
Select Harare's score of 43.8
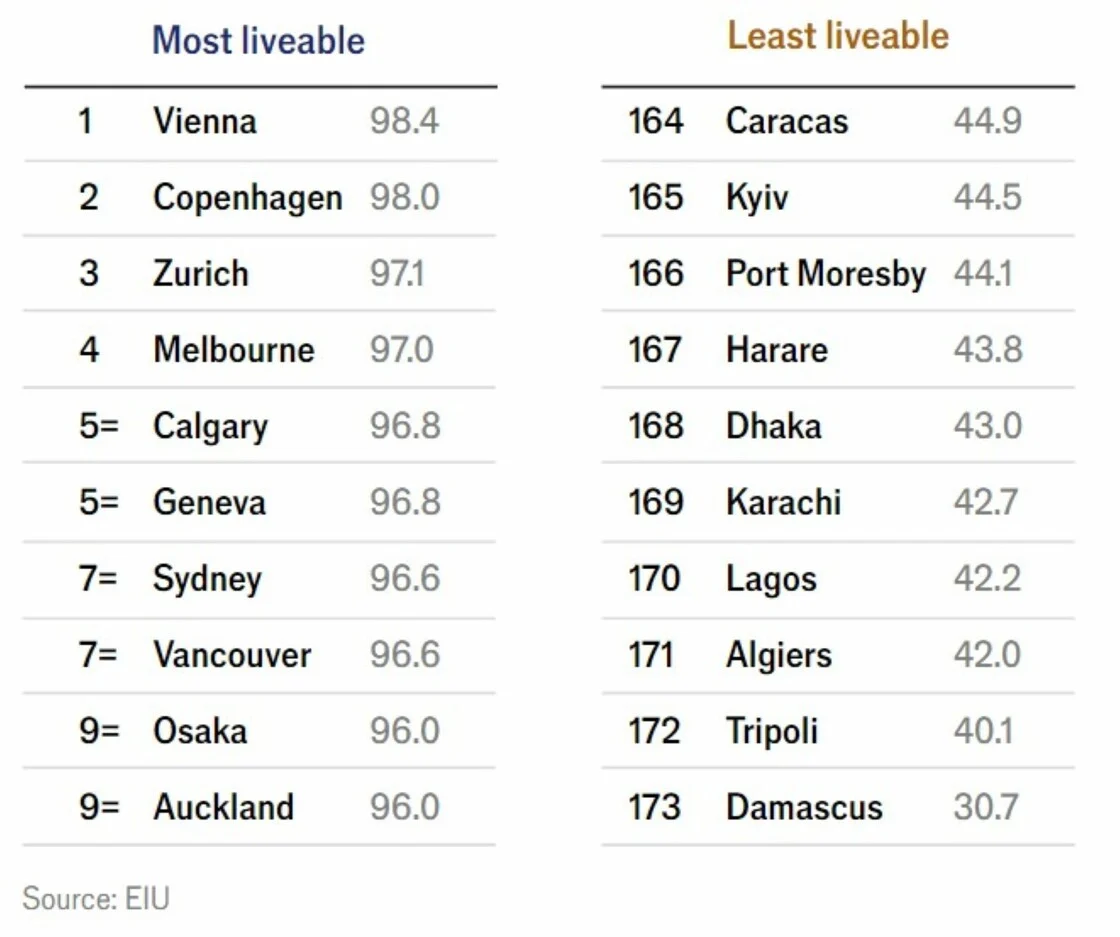point(987,349)
